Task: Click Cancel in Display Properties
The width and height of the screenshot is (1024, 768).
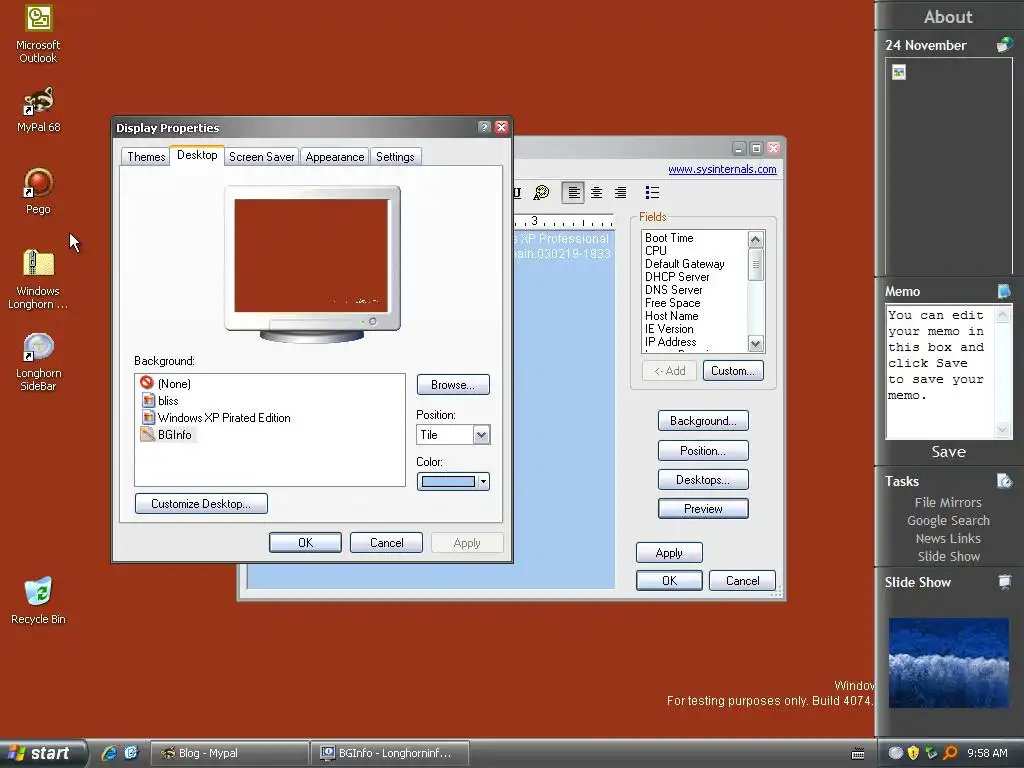Action: tap(386, 543)
